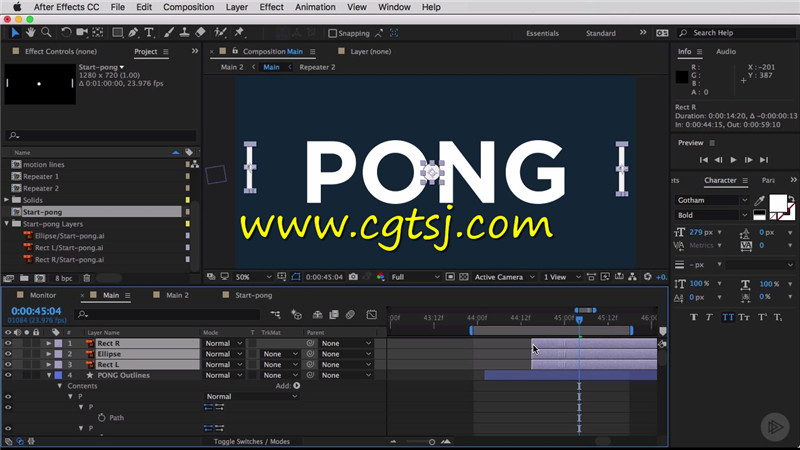800x450 pixels.
Task: Click the white fill color swatch
Action: tap(778, 203)
